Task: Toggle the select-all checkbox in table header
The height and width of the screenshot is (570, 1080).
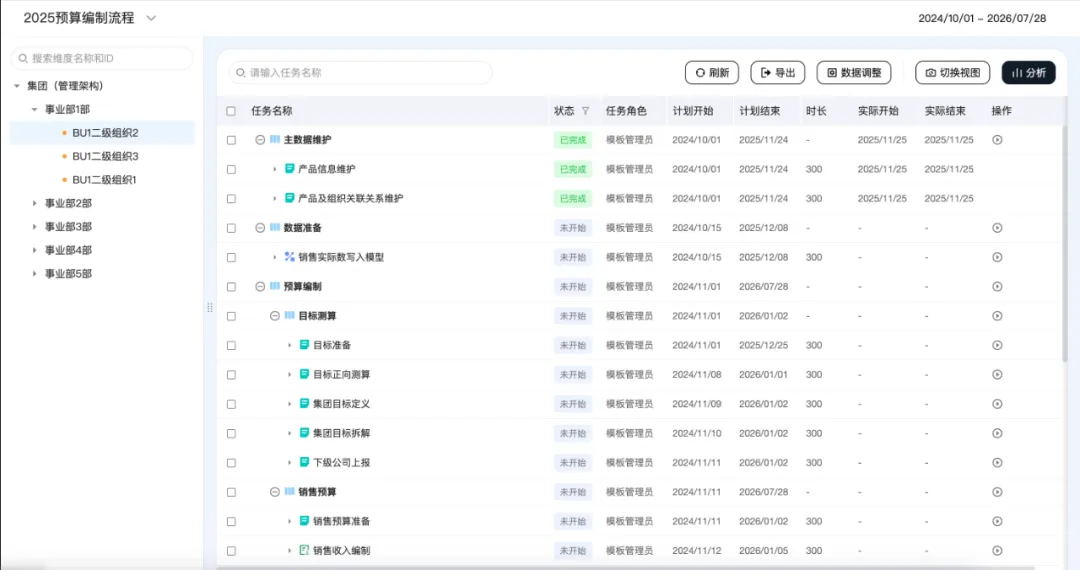Action: 231,111
